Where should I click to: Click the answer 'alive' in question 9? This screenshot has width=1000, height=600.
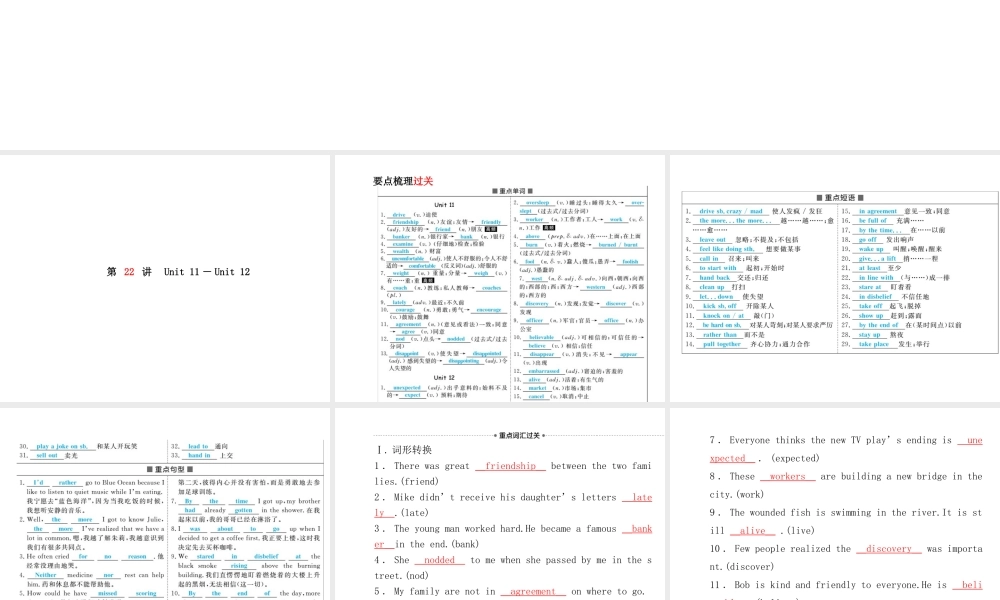(x=753, y=530)
